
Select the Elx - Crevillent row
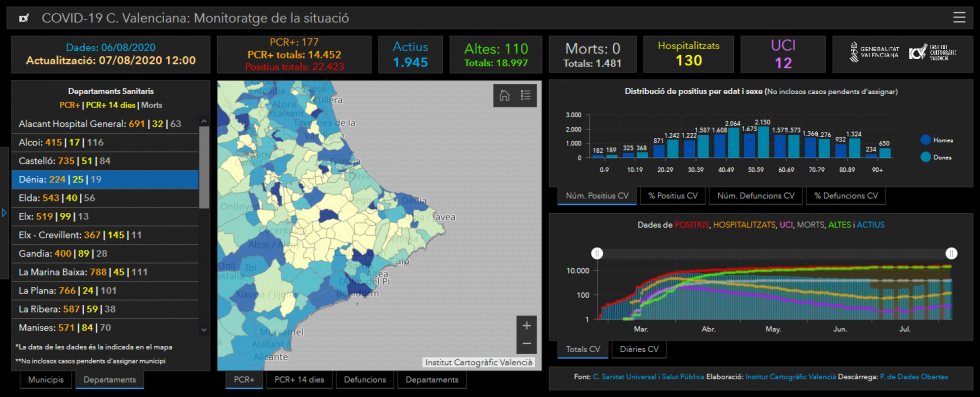(x=105, y=235)
